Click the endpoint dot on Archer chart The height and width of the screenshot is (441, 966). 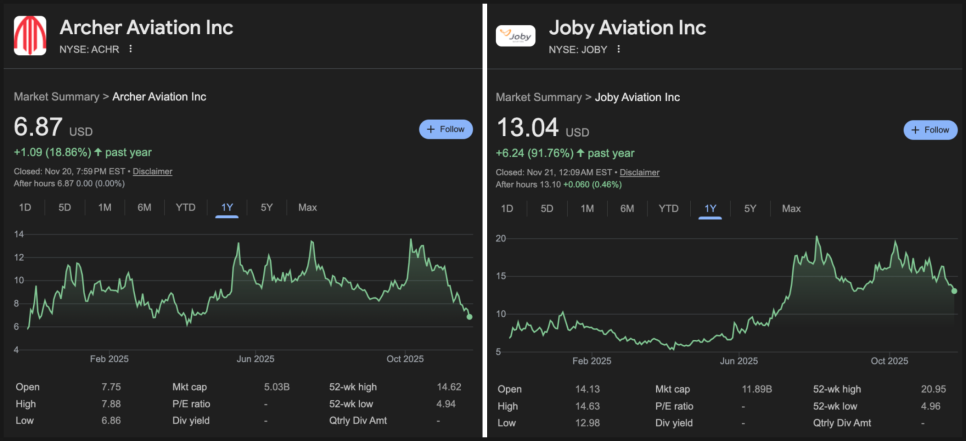coord(469,316)
